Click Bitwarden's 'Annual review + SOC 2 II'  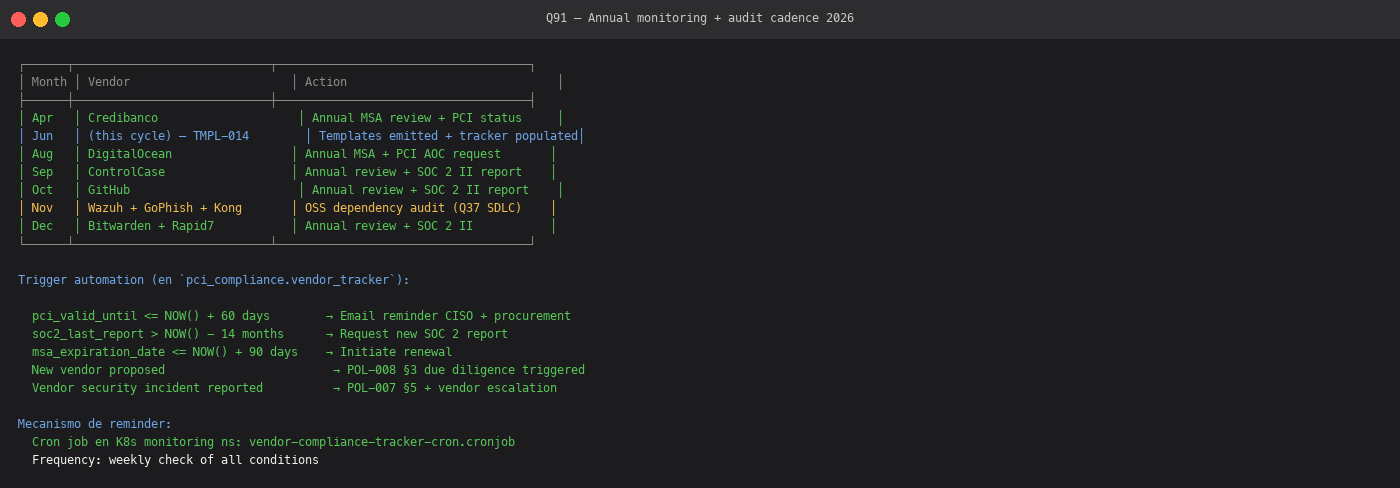tap(389, 226)
